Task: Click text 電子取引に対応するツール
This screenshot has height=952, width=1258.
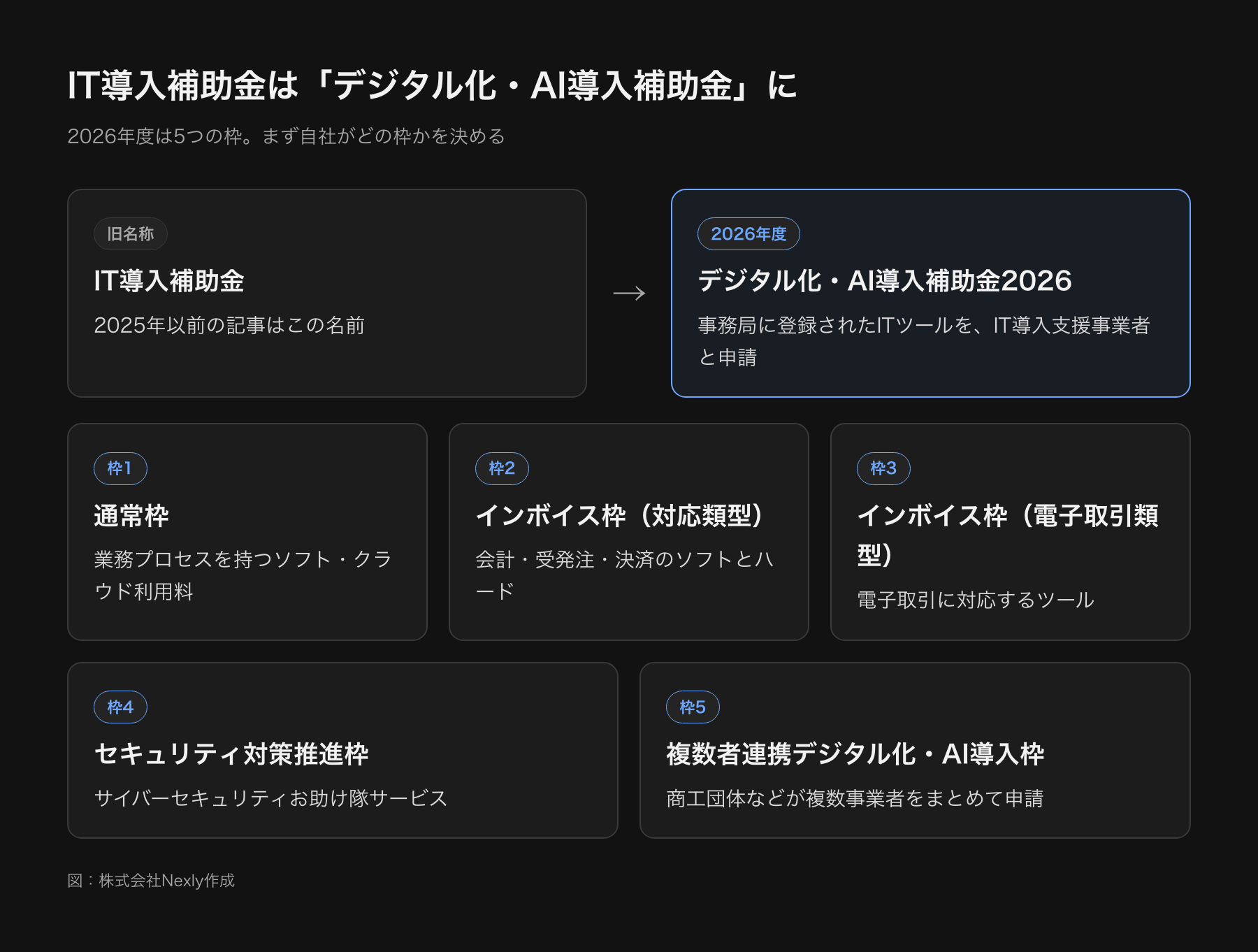Action: click(976, 600)
